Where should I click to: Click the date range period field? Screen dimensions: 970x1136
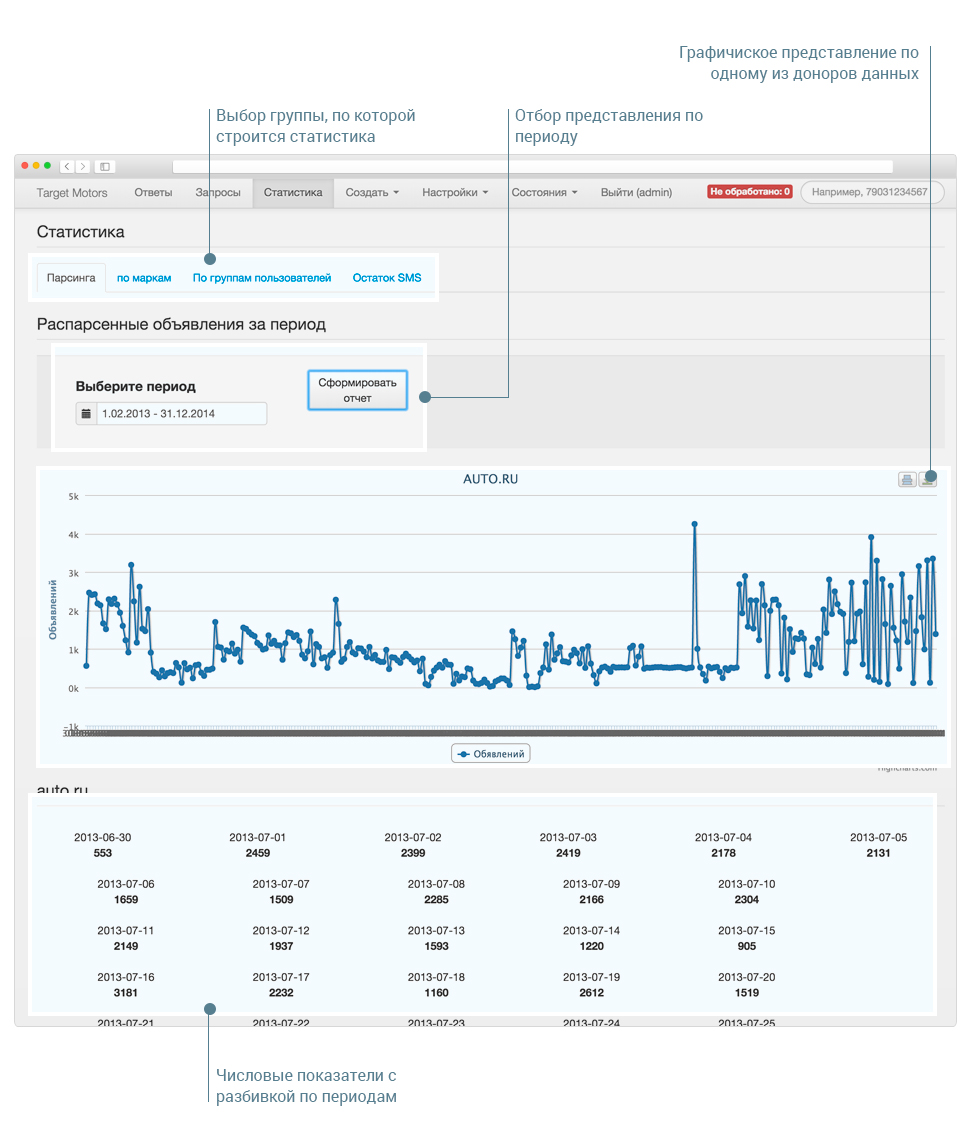pos(181,414)
